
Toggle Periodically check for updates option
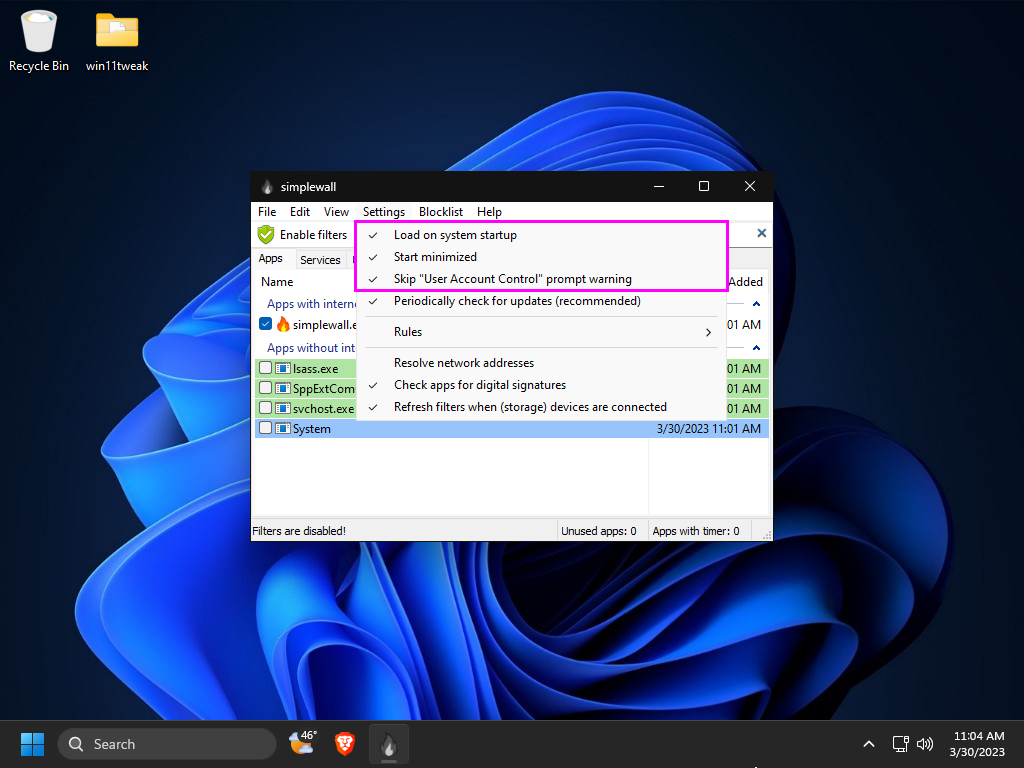coord(541,301)
